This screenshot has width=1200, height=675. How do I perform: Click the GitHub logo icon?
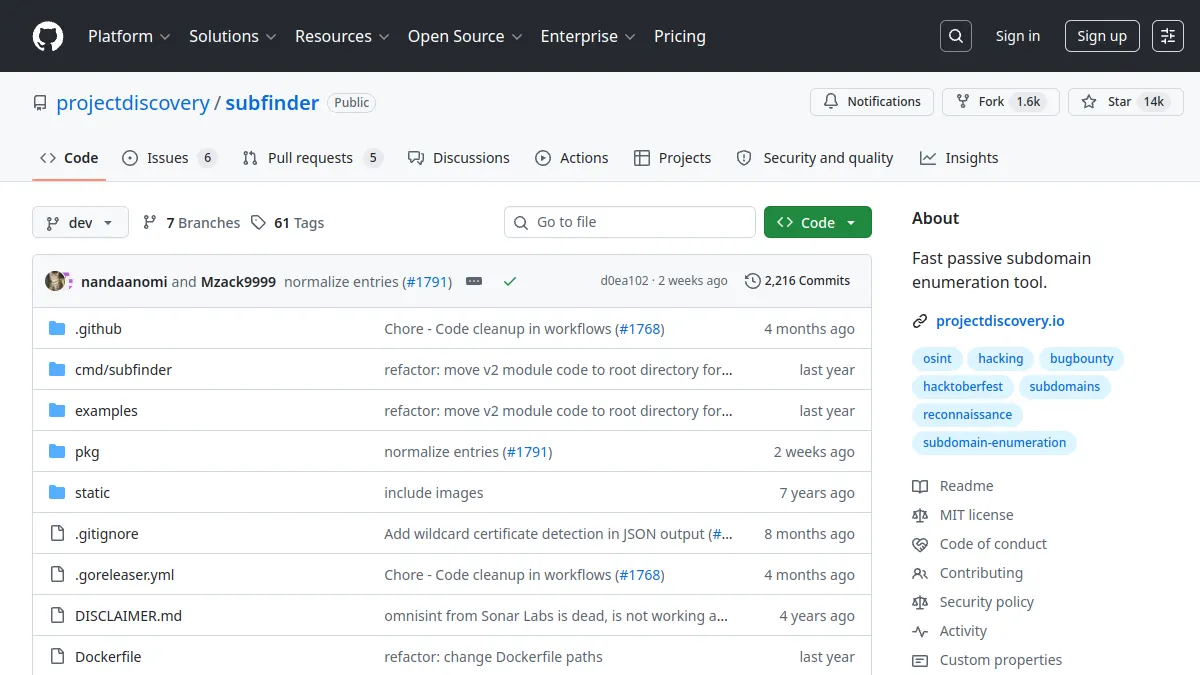click(x=48, y=36)
